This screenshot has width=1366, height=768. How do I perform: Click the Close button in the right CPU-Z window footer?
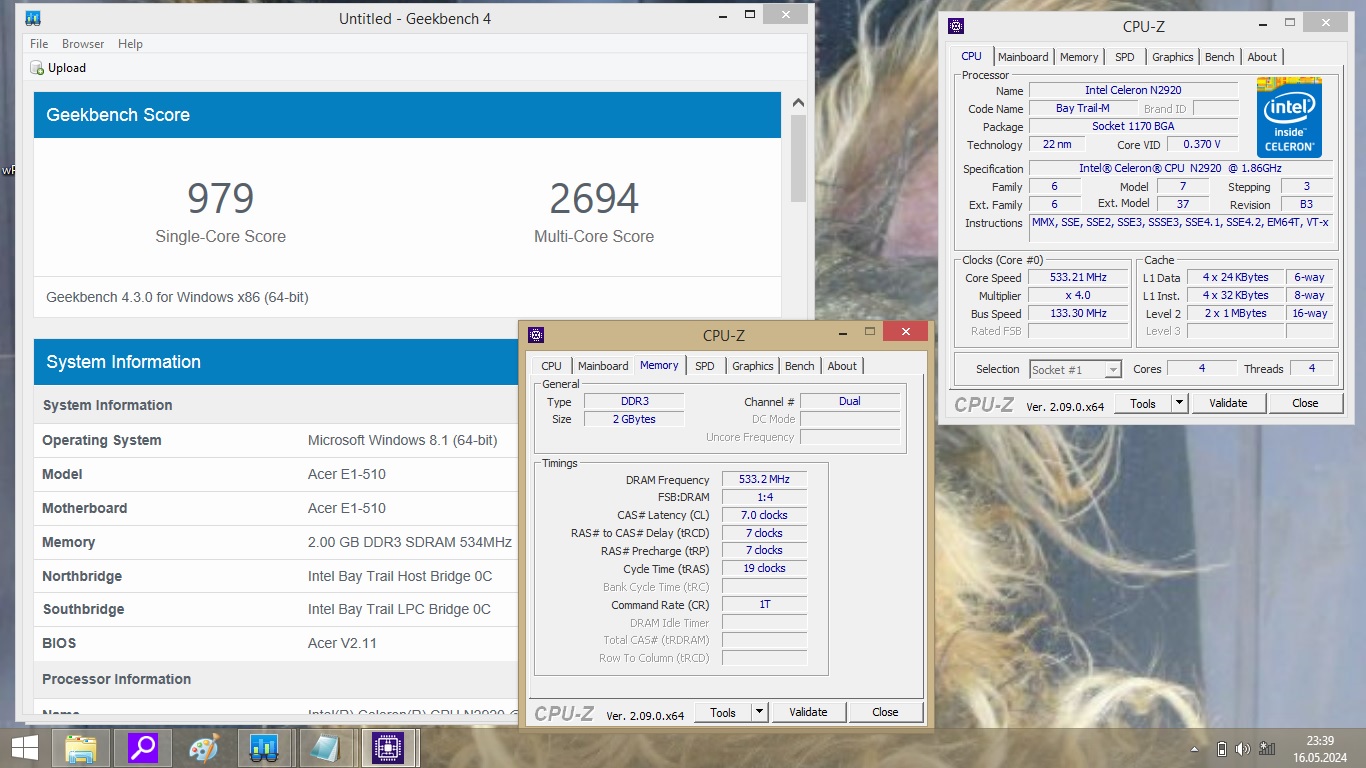[1305, 403]
